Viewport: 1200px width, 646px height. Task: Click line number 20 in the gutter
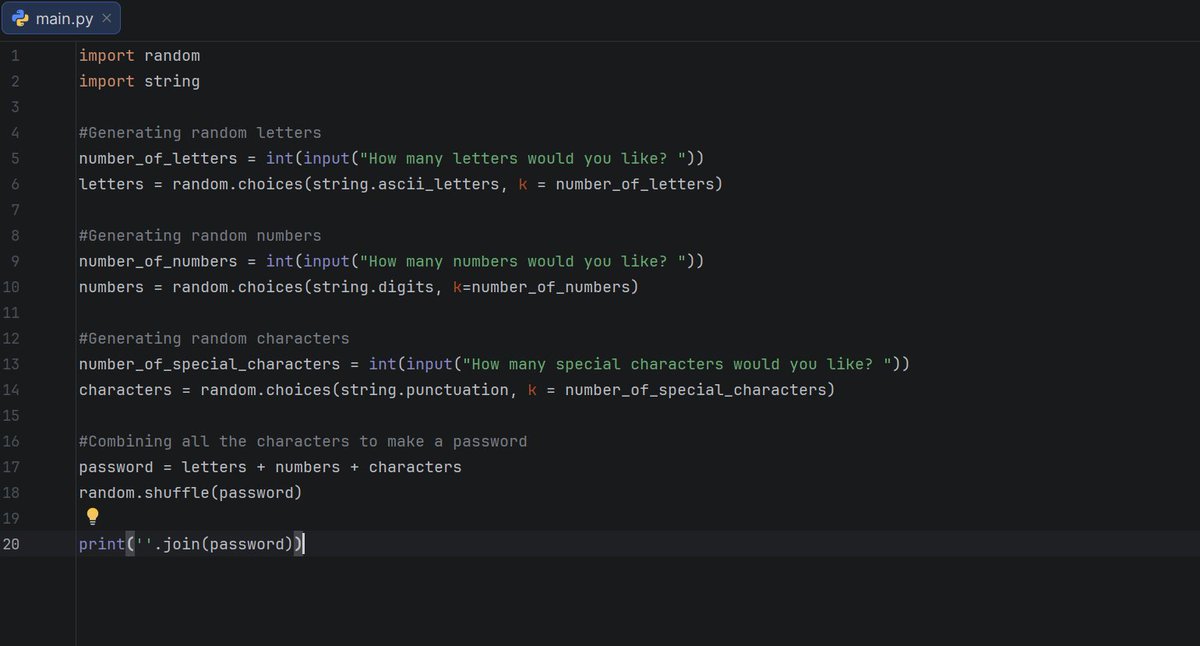pyautogui.click(x=11, y=544)
